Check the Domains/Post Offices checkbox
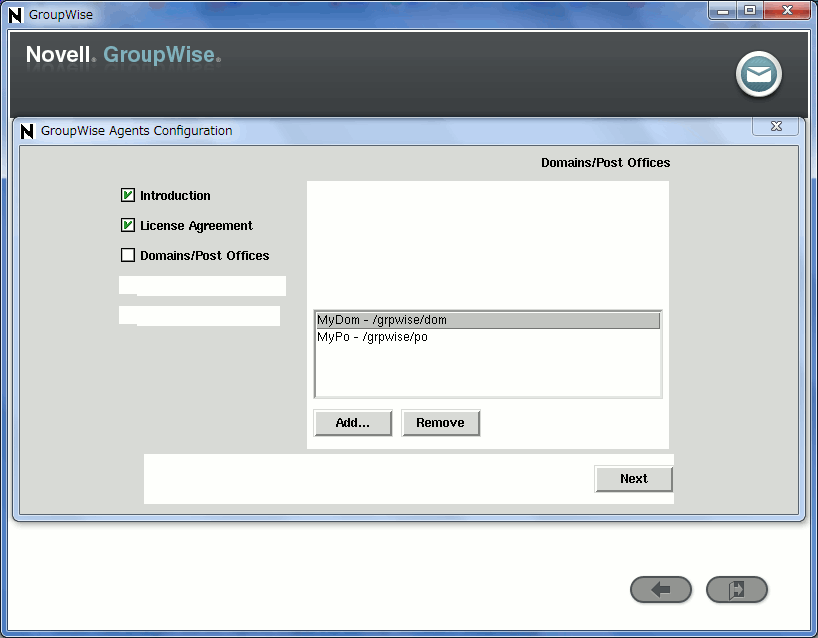 coord(128,255)
